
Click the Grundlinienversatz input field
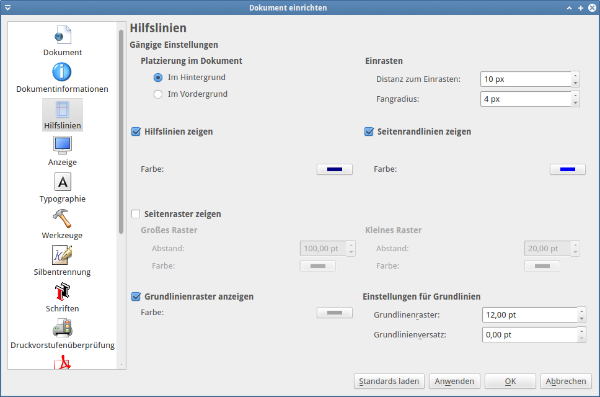[530, 335]
